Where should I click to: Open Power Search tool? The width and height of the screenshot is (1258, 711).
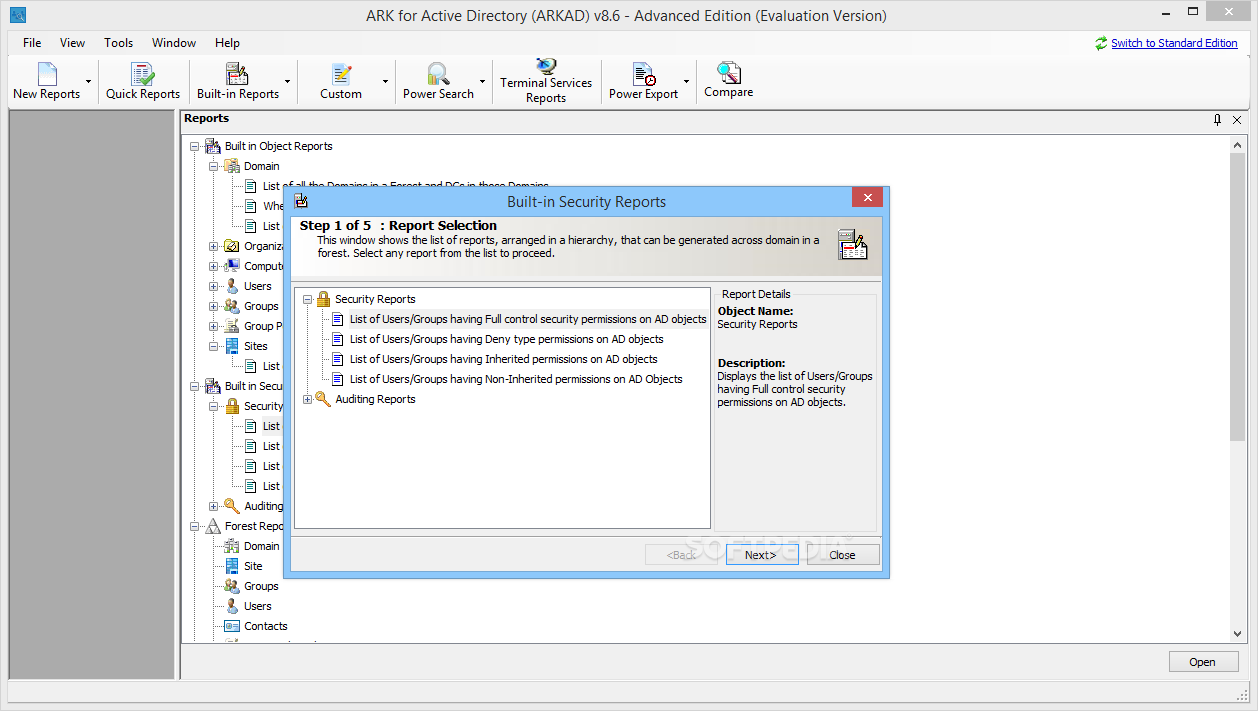(438, 81)
